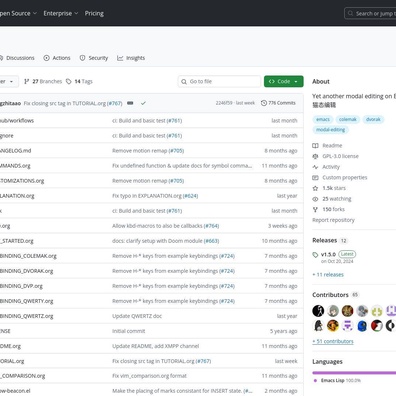This screenshot has height=396, width=396.
Task: Show the + 11 releases link
Action: coord(328,275)
